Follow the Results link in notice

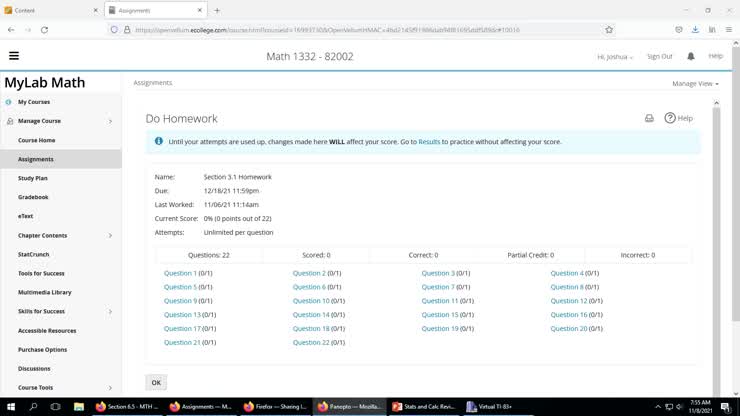click(x=429, y=142)
